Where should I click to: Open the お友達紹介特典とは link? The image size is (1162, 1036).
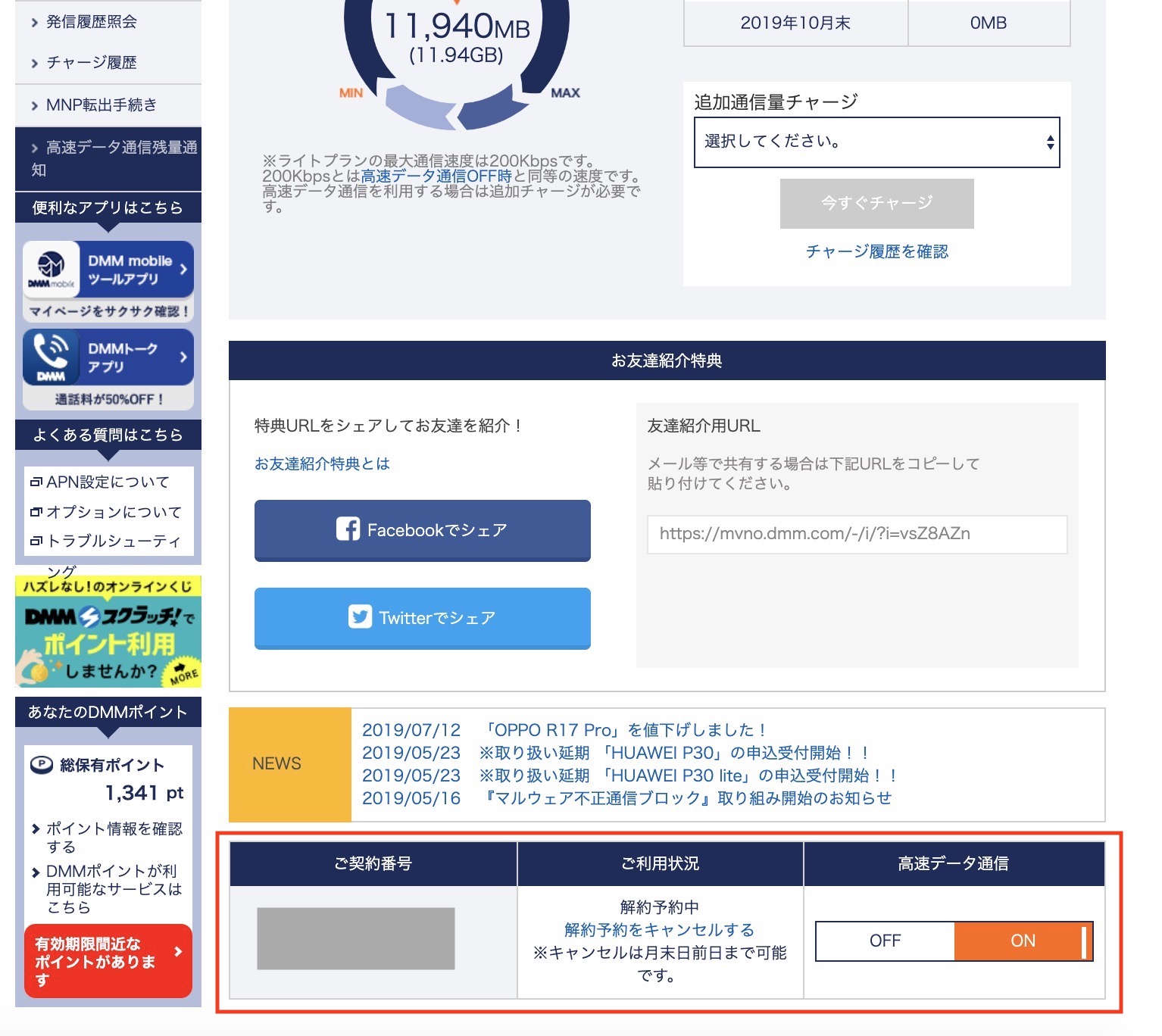(x=321, y=463)
